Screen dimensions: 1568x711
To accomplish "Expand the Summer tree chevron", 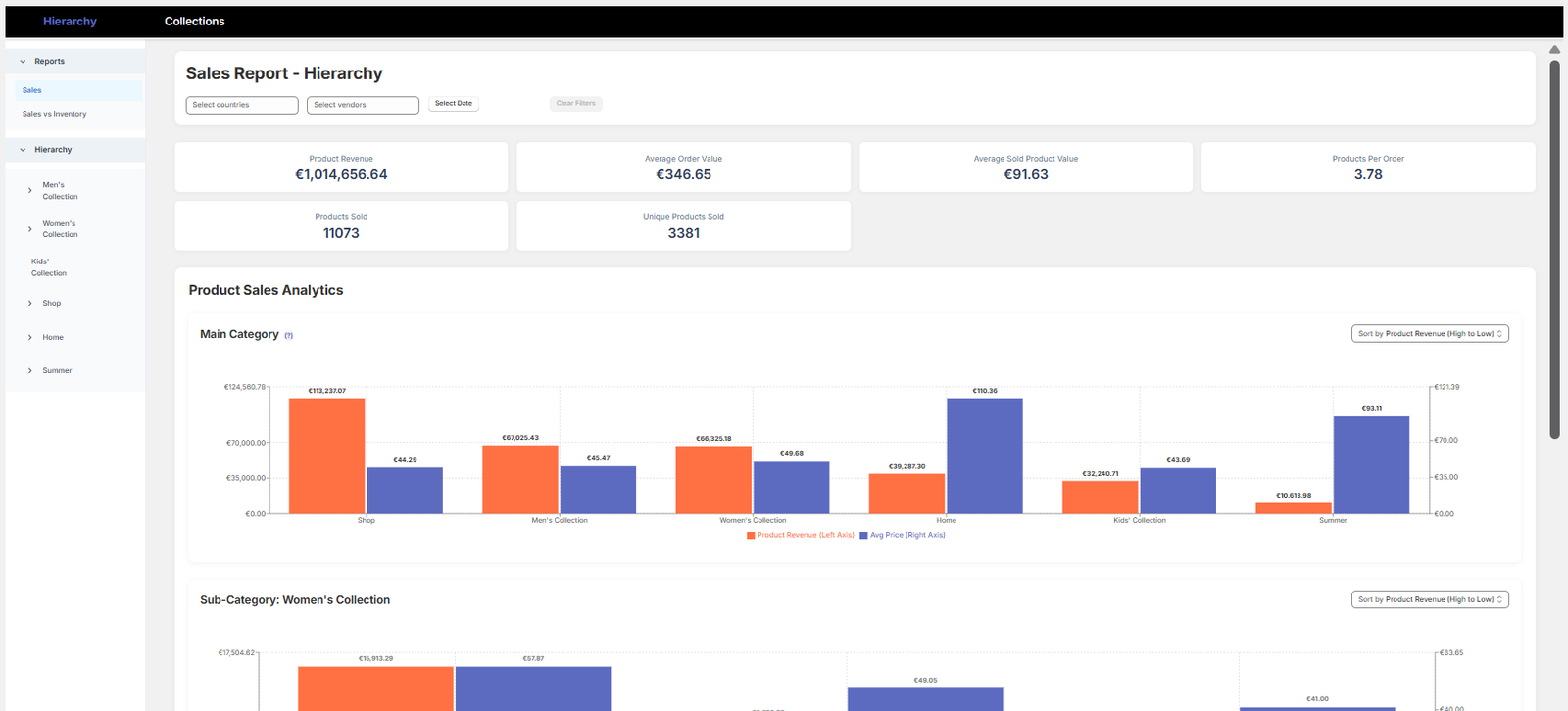I will 30,370.
